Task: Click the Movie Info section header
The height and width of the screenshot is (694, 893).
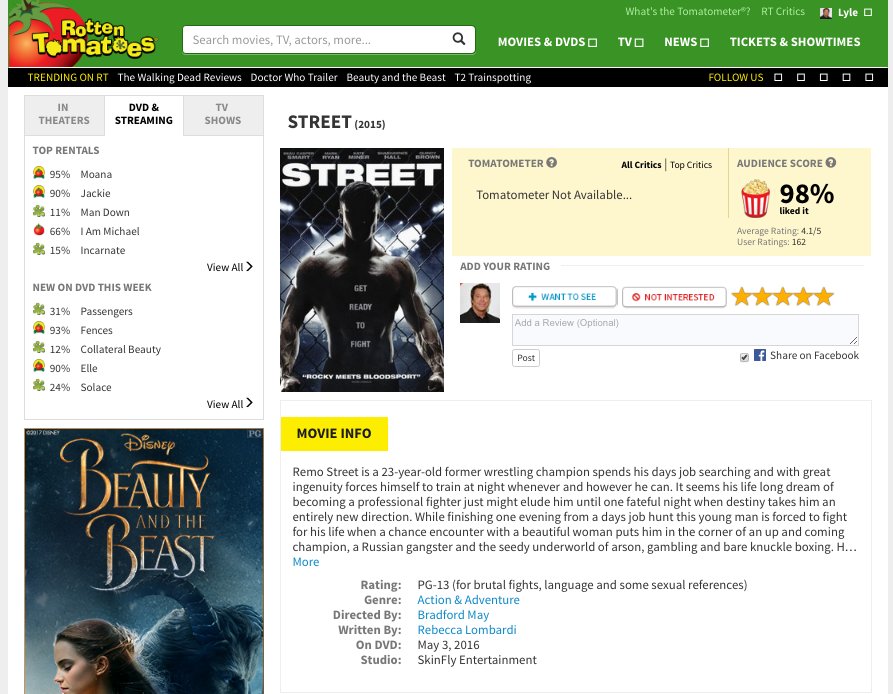Action: tap(334, 433)
